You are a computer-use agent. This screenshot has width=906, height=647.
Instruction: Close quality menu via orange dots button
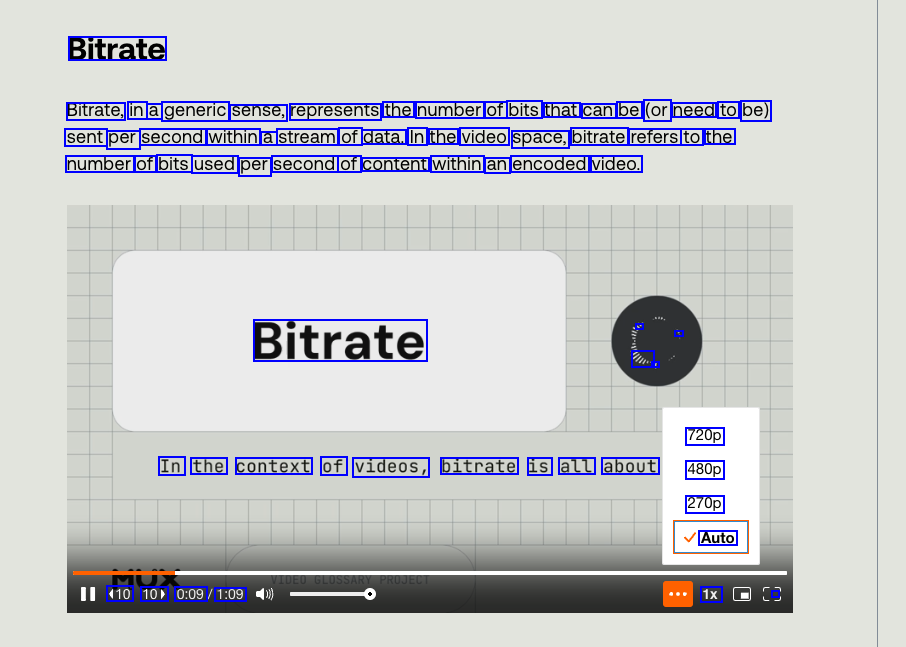(x=678, y=594)
